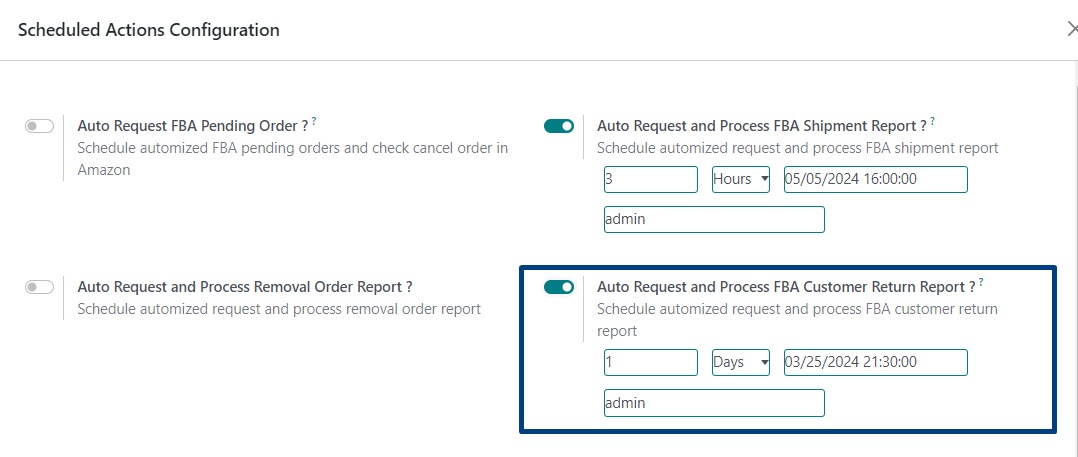The height and width of the screenshot is (457, 1078).
Task: Click description 'Schedule automized request and process FBA customer return report'
Action: point(797,320)
